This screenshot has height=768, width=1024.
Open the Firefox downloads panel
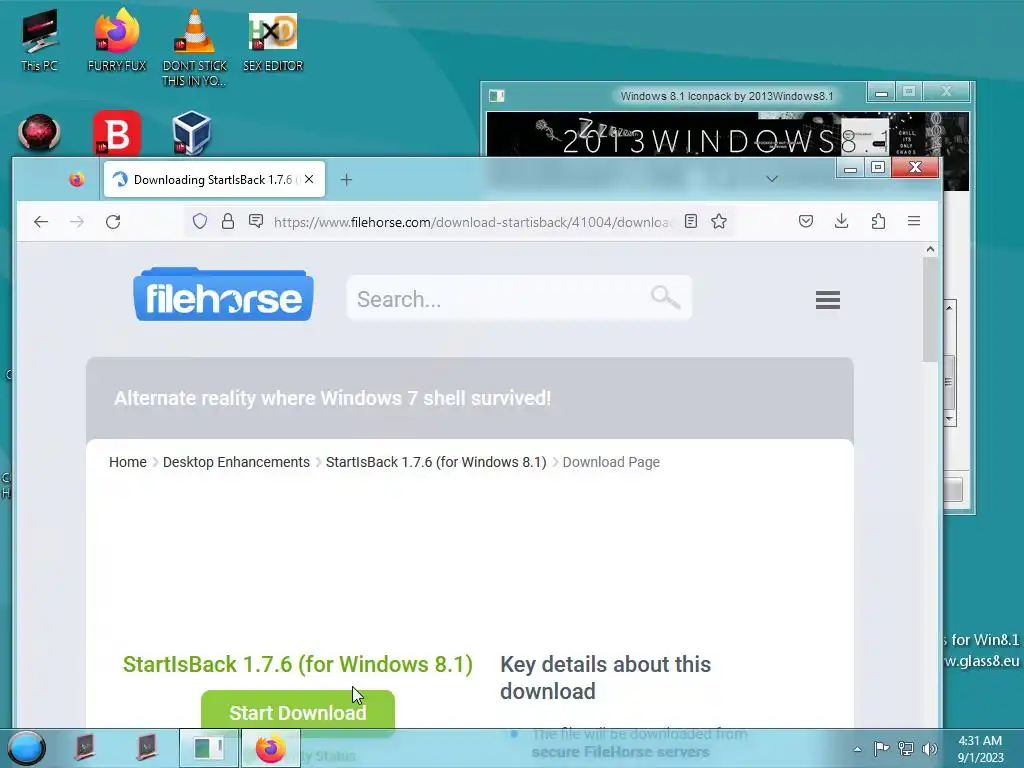842,221
